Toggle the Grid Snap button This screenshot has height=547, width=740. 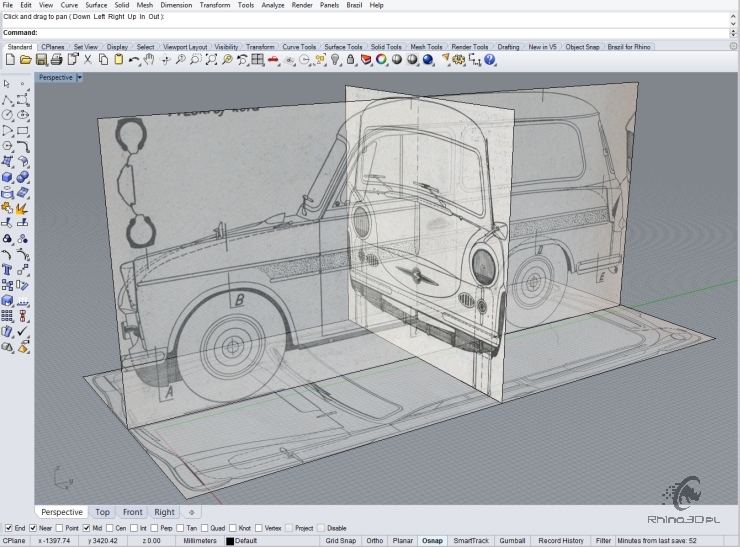coord(340,541)
